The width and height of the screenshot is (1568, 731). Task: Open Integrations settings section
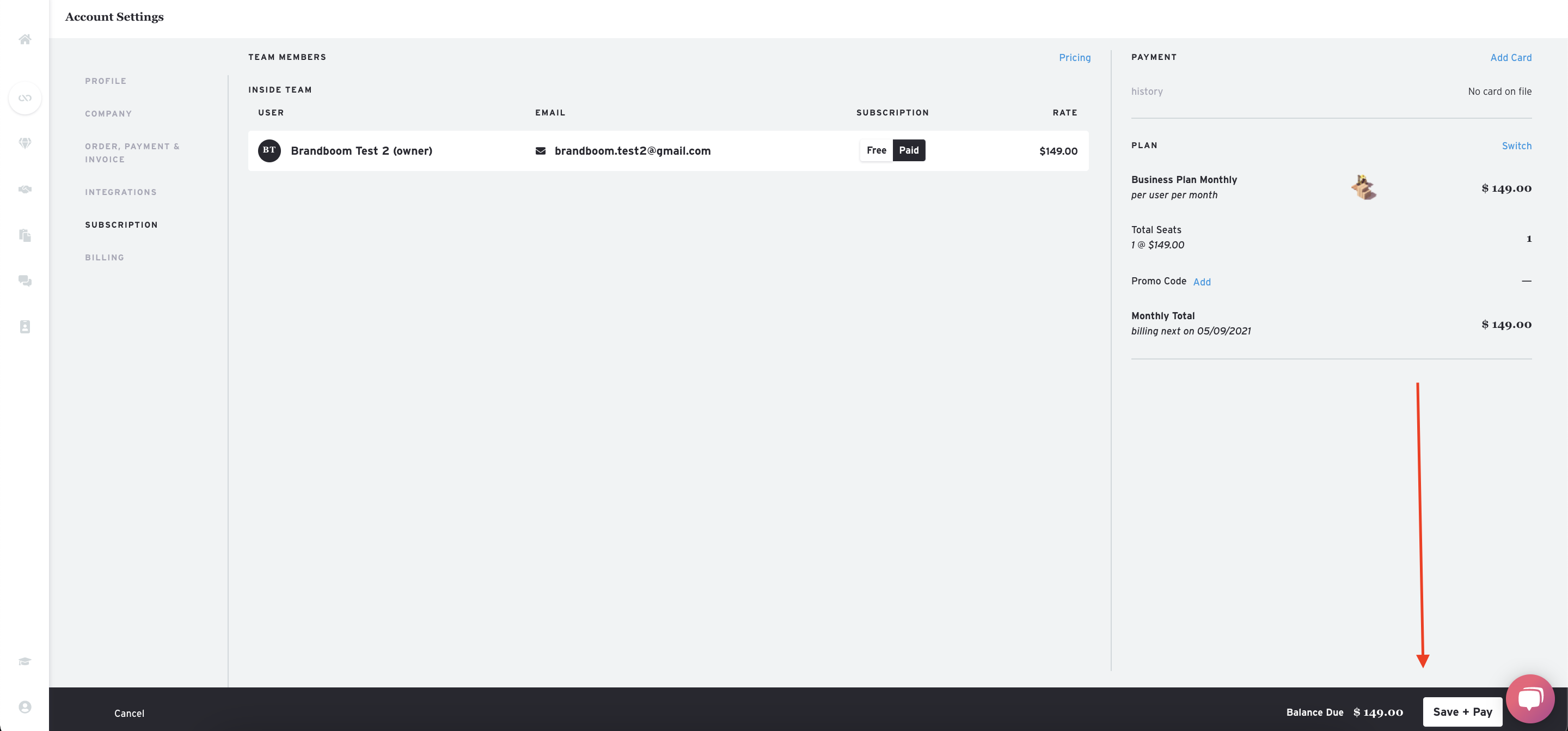click(120, 192)
